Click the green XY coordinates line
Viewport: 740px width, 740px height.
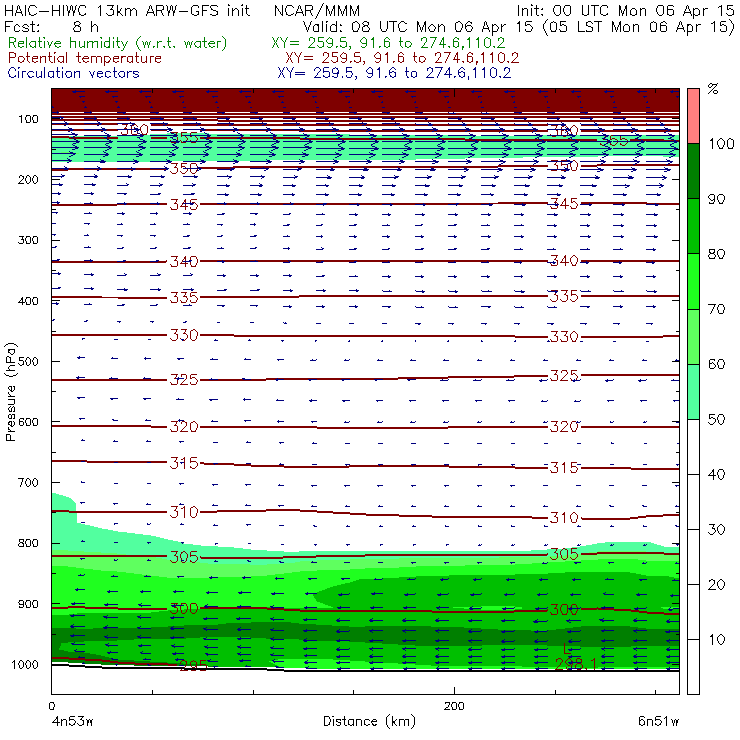click(388, 43)
